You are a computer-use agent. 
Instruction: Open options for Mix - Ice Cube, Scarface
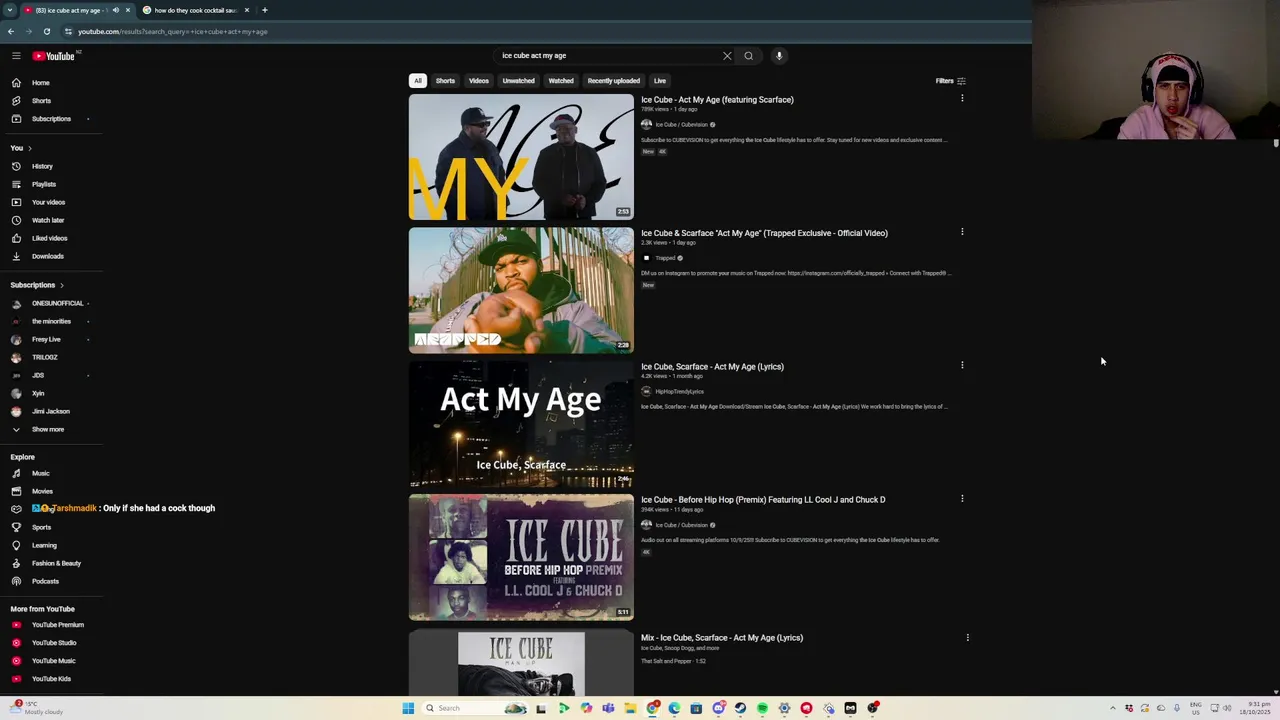click(x=967, y=637)
